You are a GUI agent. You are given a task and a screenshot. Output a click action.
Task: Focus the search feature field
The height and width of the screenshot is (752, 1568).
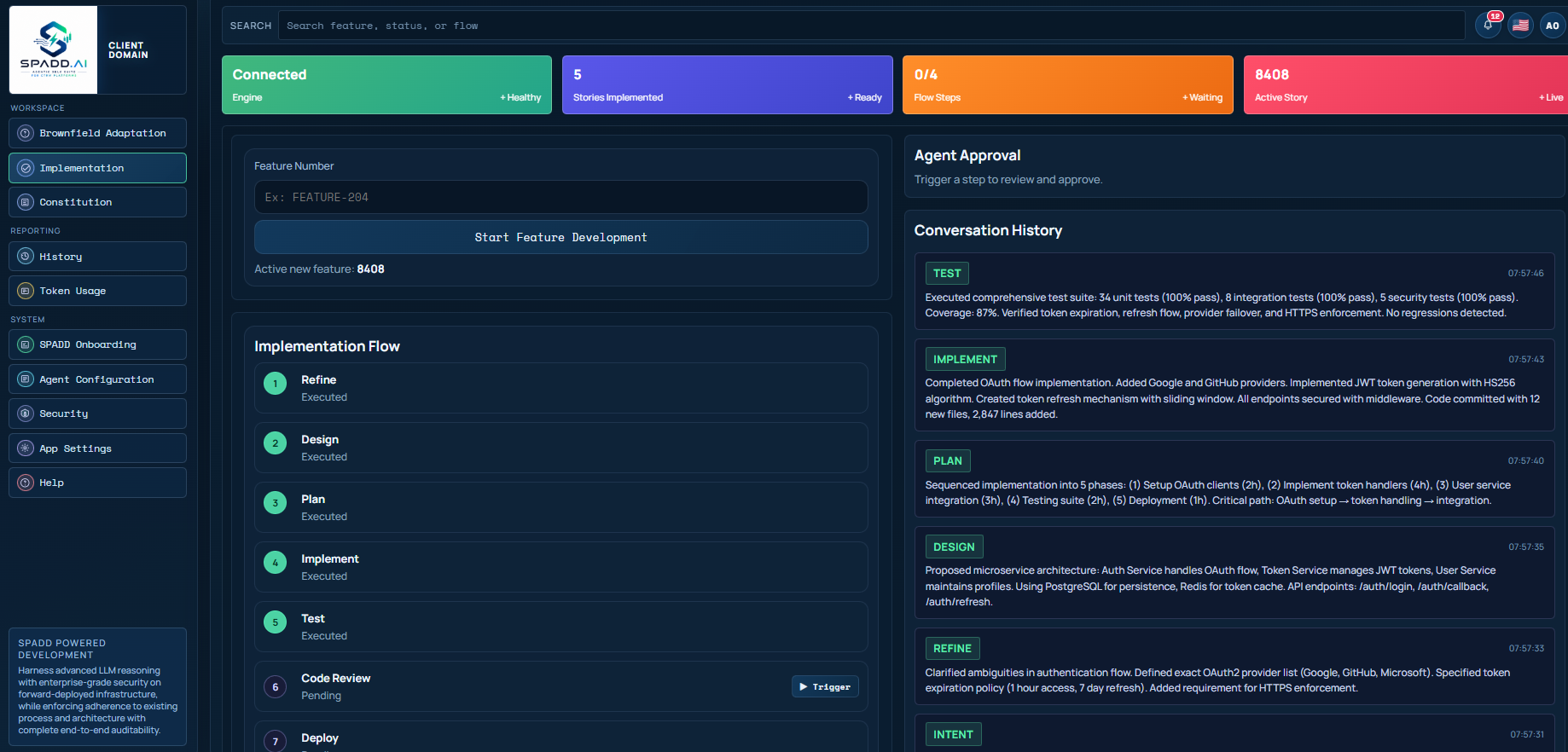click(872, 26)
